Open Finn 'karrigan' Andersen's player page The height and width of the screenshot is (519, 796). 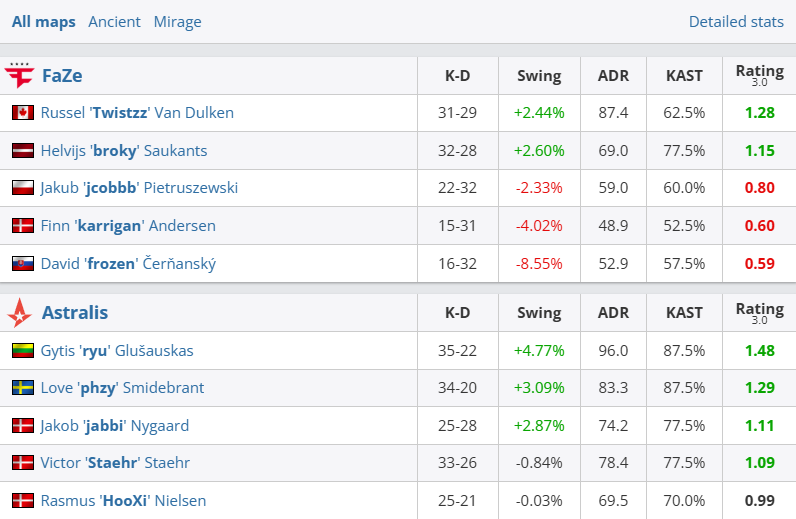pyautogui.click(x=128, y=226)
